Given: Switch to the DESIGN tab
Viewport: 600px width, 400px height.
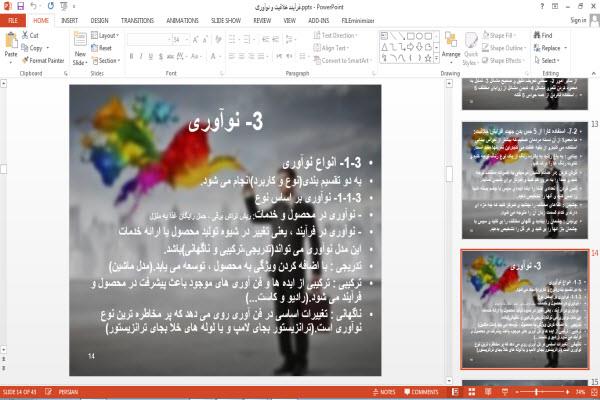Looking at the screenshot, I should coord(99,20).
